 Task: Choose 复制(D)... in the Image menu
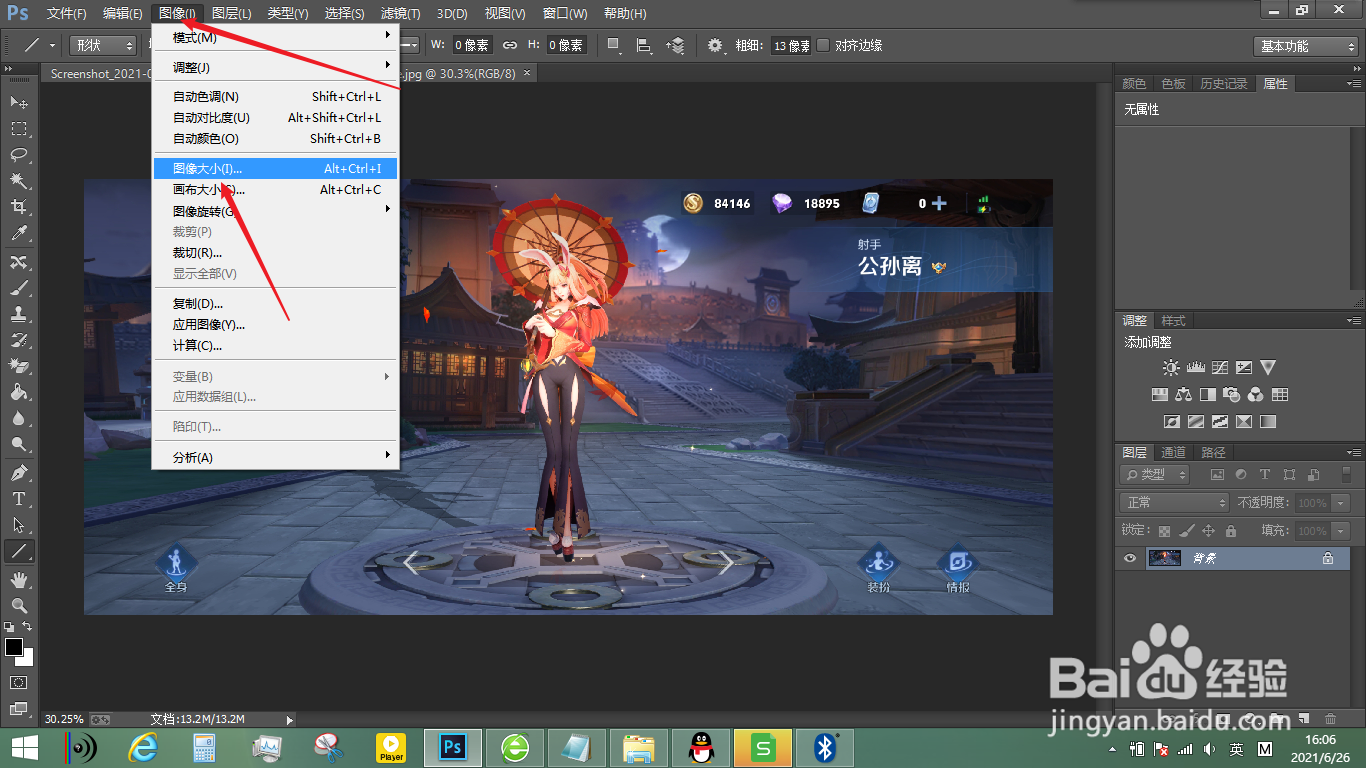(275, 303)
